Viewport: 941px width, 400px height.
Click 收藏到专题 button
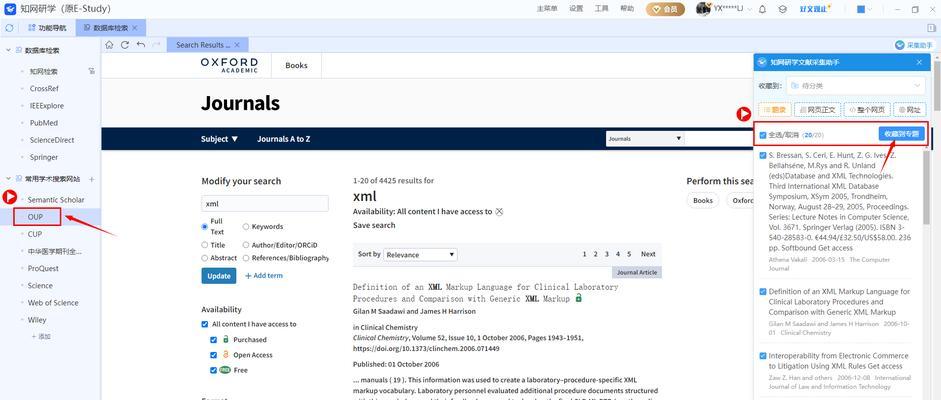[902, 134]
